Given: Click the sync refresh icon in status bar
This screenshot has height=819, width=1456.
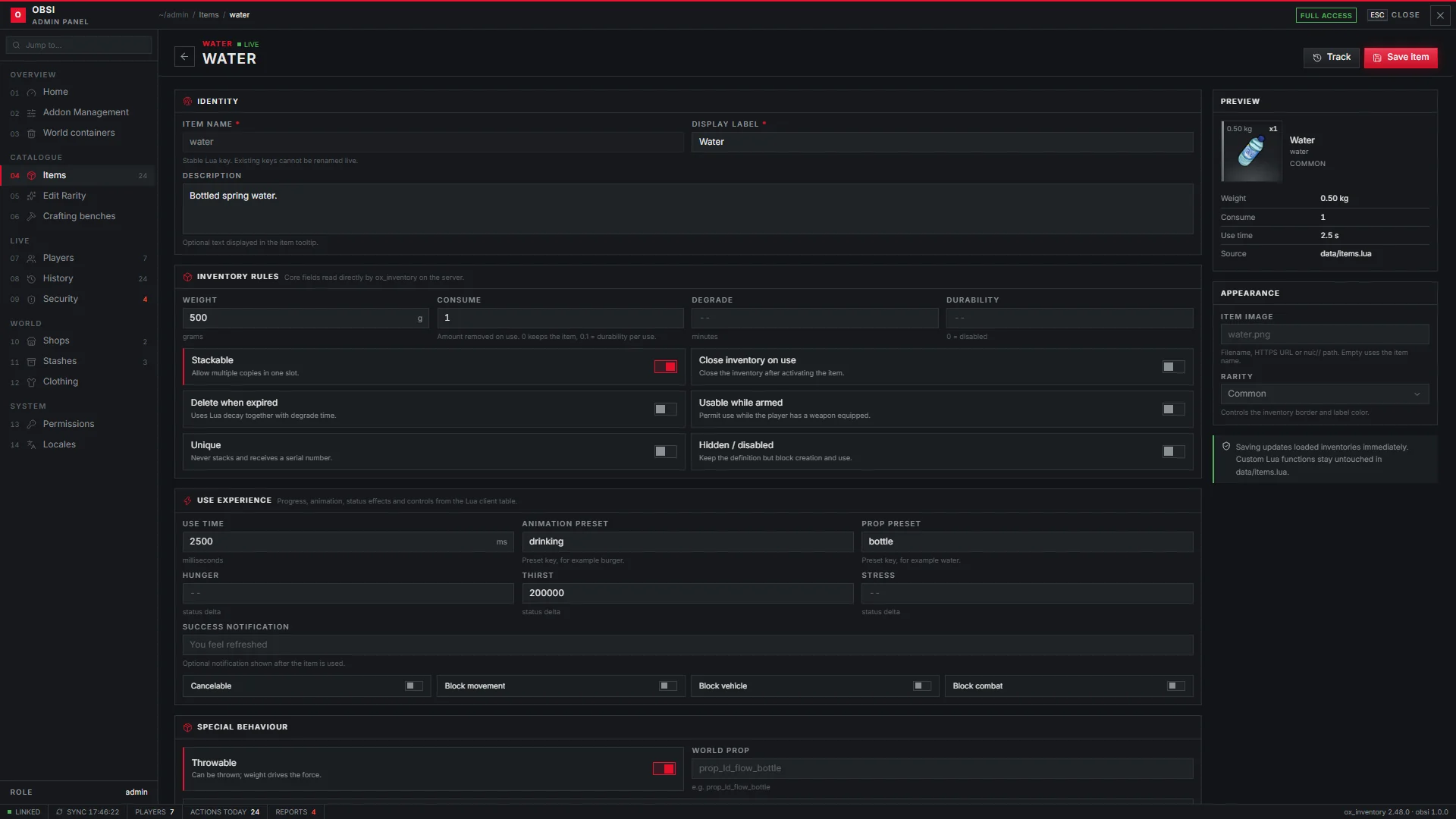Looking at the screenshot, I should point(59,812).
